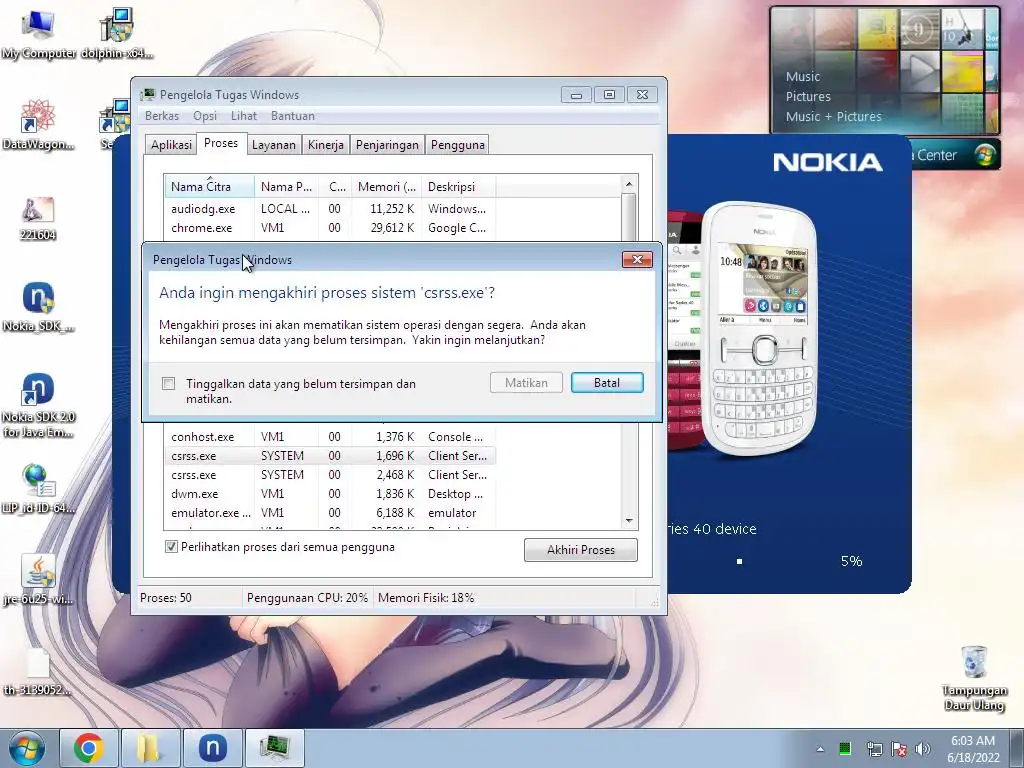Click the Action Center flag tray icon
1024x768 pixels.
pyautogui.click(x=899, y=749)
